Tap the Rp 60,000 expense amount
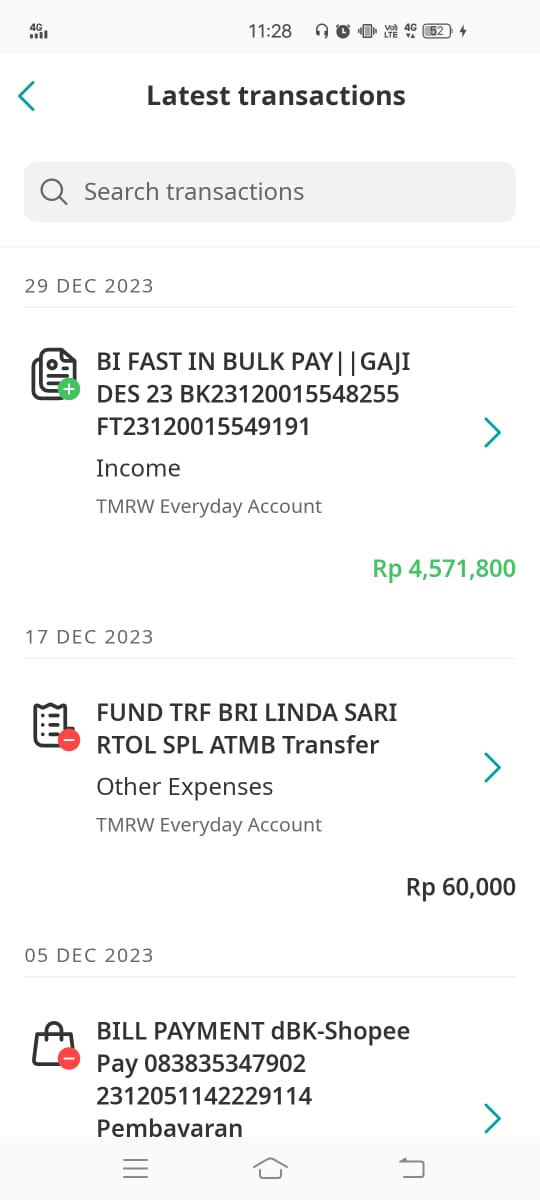 tap(461, 887)
